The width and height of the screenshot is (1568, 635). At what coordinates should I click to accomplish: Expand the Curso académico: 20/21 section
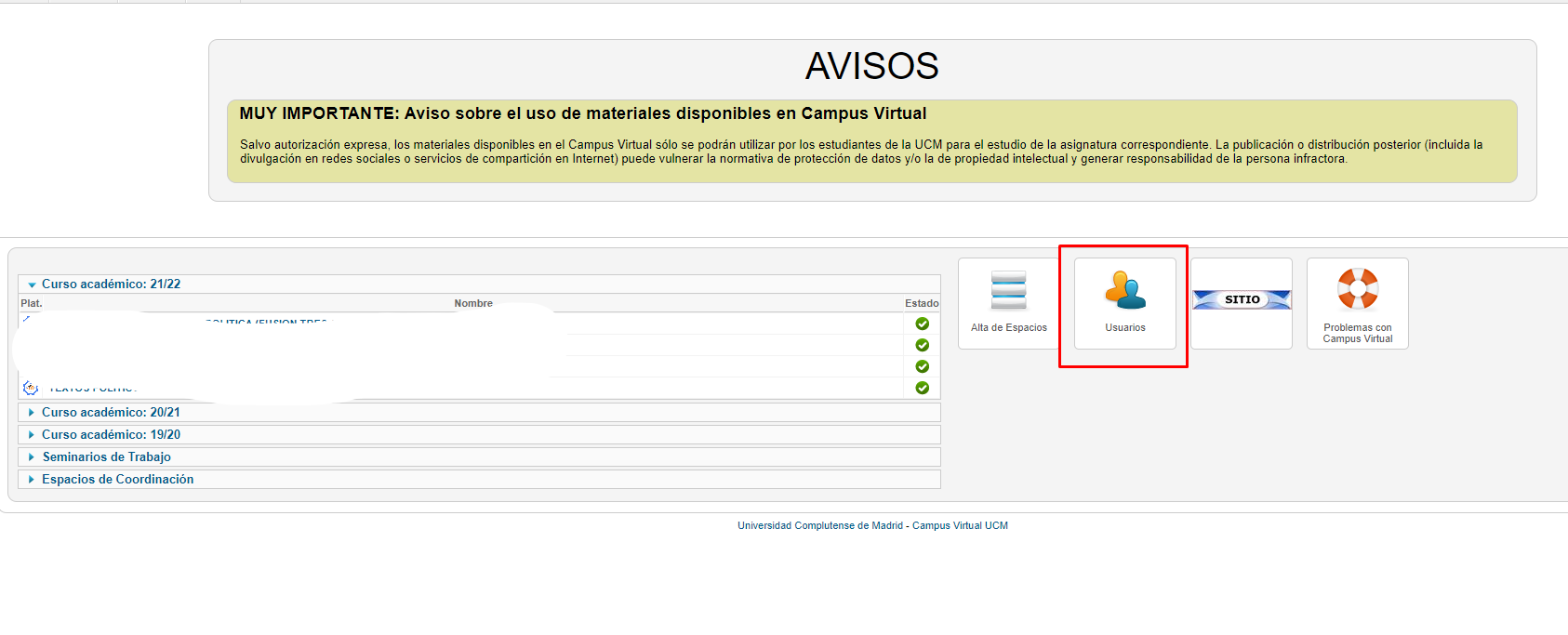[x=111, y=412]
